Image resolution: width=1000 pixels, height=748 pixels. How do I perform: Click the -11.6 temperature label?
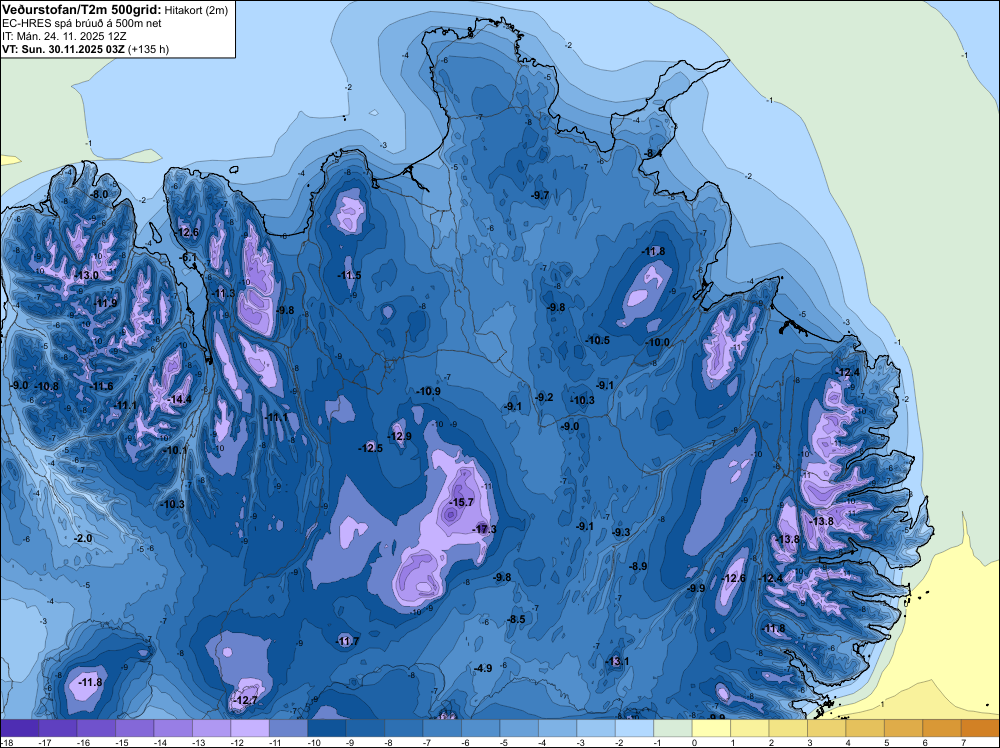pyautogui.click(x=101, y=386)
